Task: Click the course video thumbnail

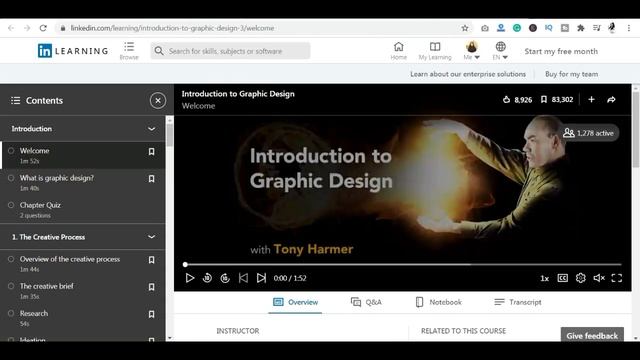Action: click(x=402, y=188)
